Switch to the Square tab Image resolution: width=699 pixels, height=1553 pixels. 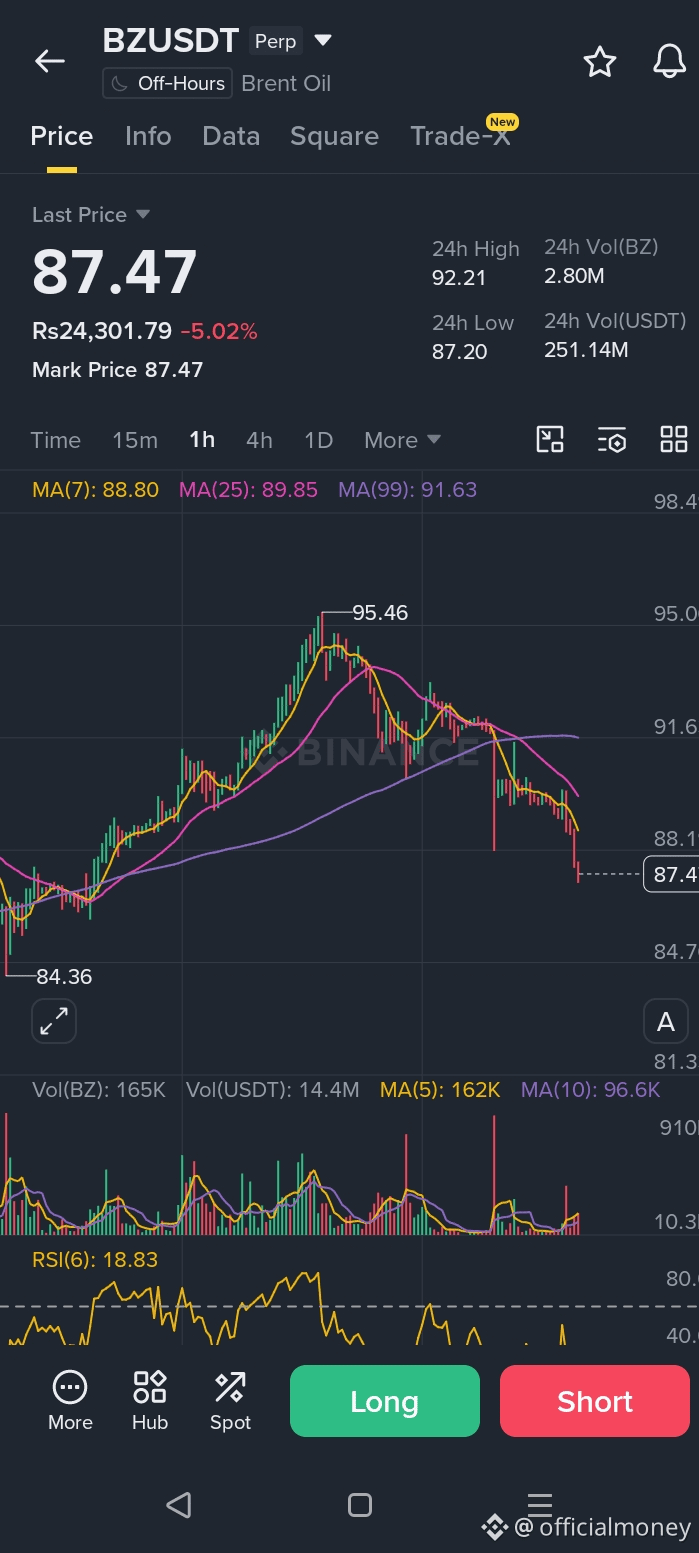click(x=334, y=137)
